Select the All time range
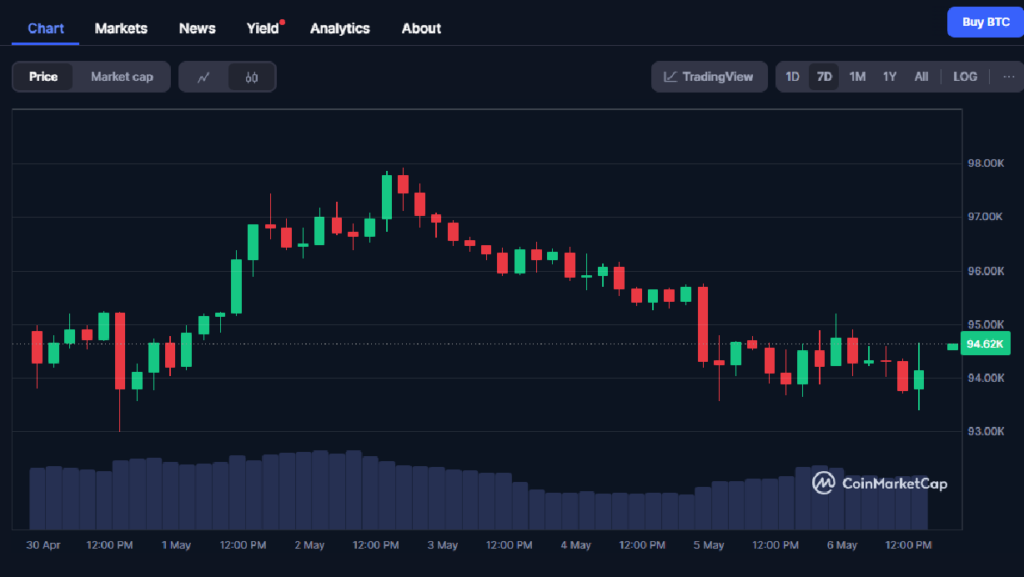The height and width of the screenshot is (577, 1024). 921,77
